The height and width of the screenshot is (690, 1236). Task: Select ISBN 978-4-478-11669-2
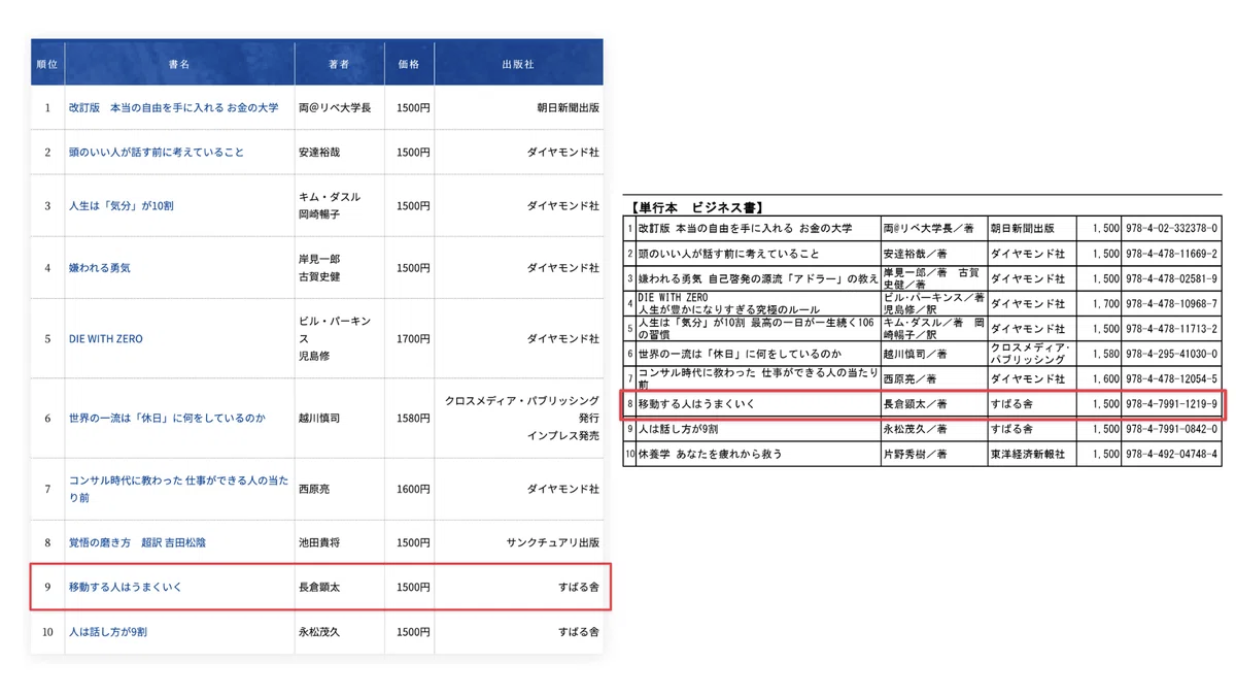tap(1171, 254)
